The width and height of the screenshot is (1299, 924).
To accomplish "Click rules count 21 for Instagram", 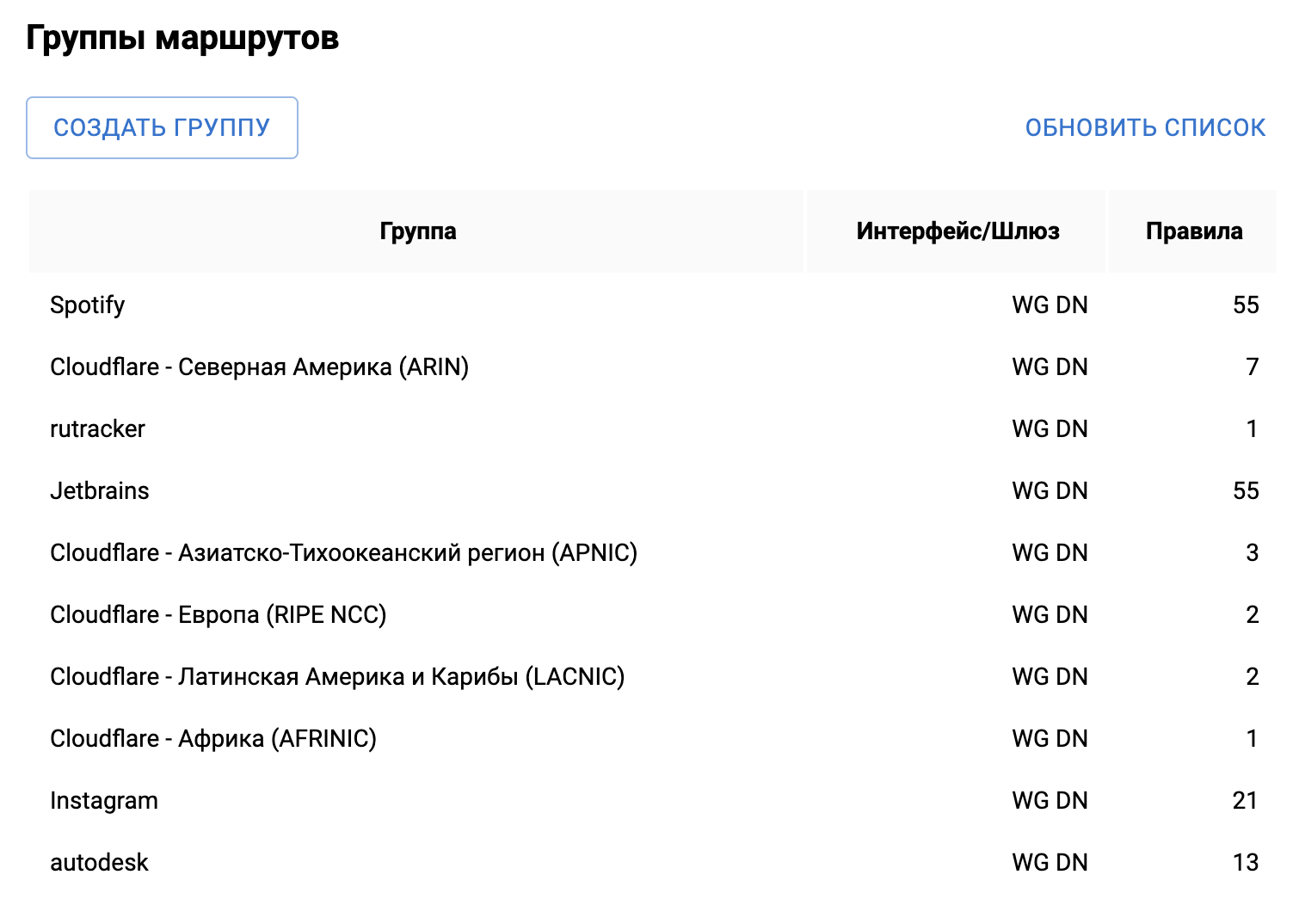I will pyautogui.click(x=1245, y=801).
